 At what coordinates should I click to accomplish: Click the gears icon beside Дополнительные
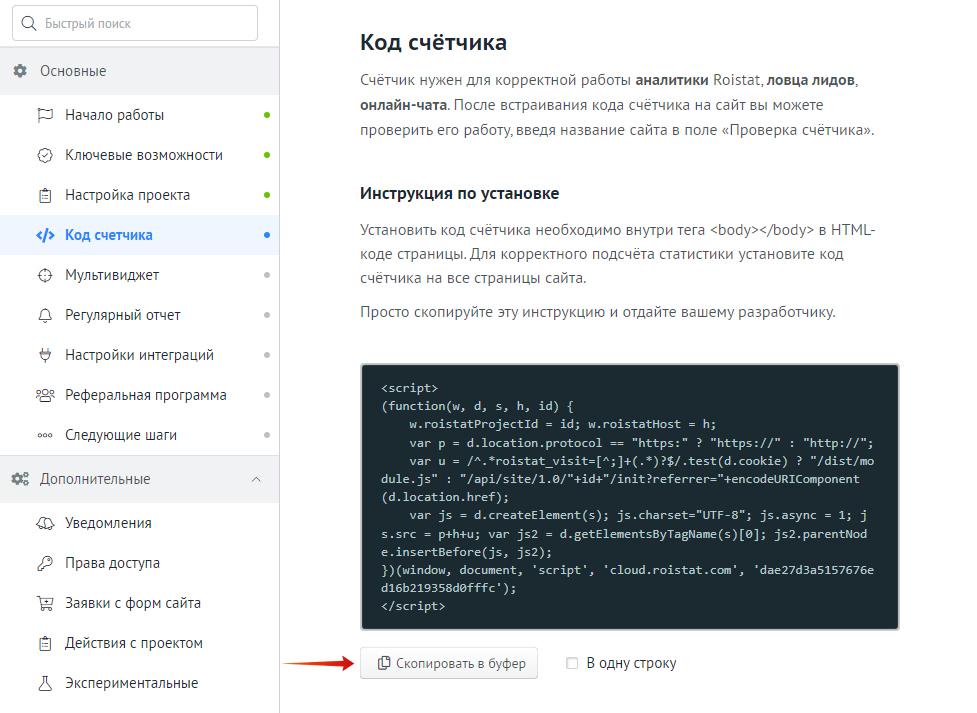click(20, 479)
